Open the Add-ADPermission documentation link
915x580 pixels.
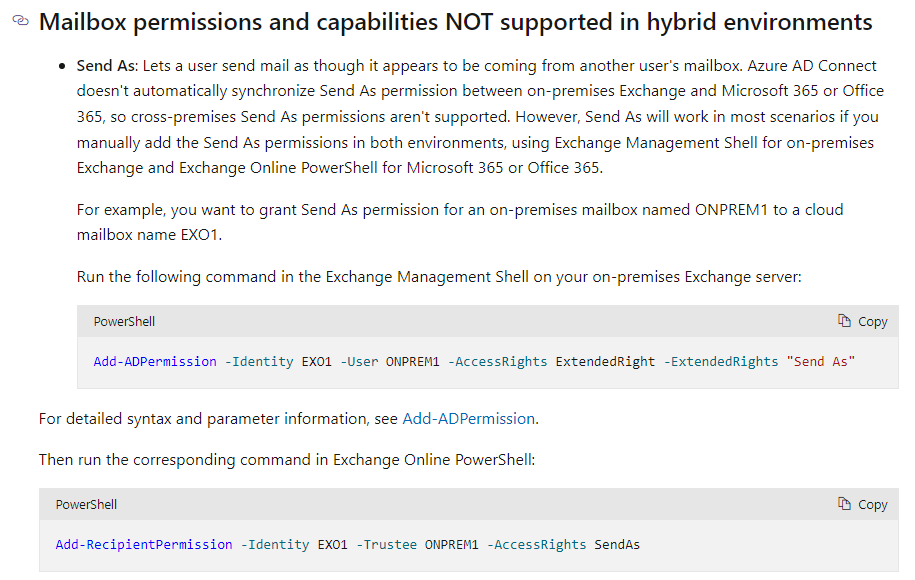tap(469, 419)
